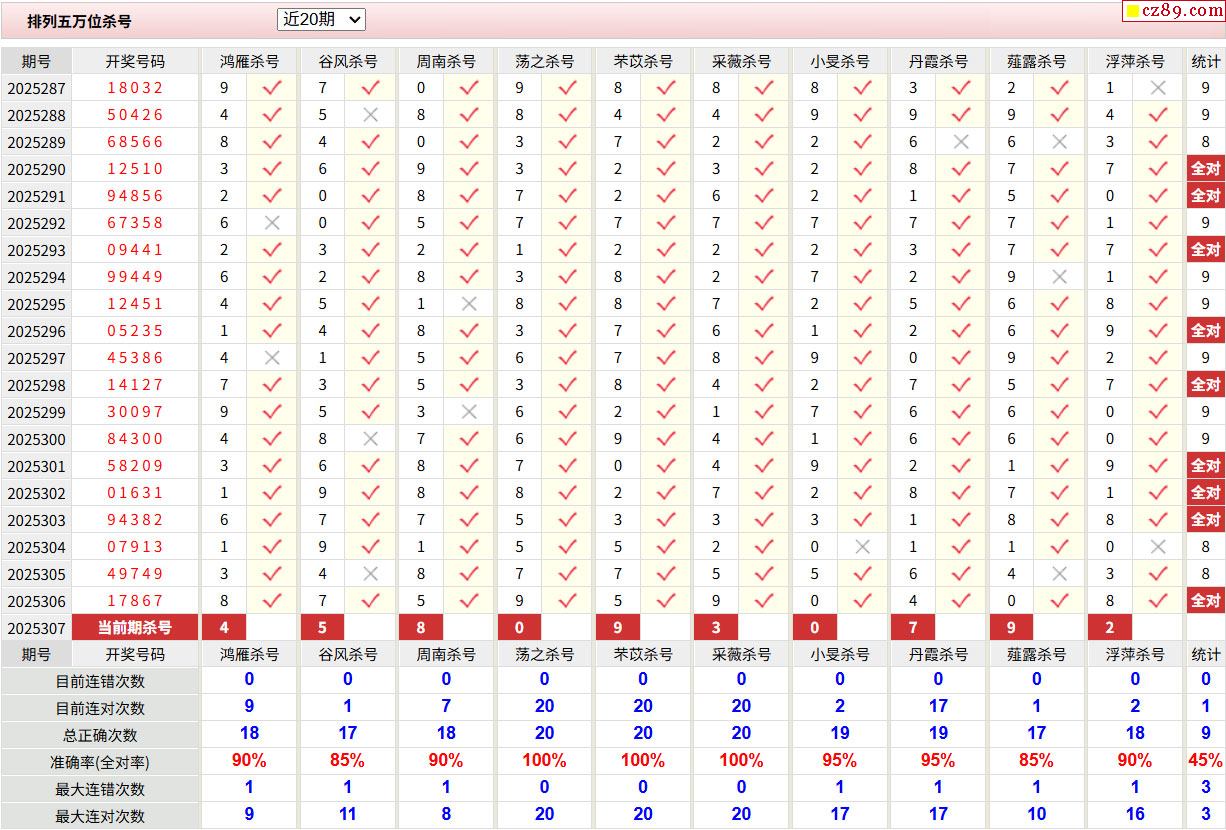The width and height of the screenshot is (1226, 830).
Task: Click the 准确率(全对率) row label
Action: pos(100,762)
